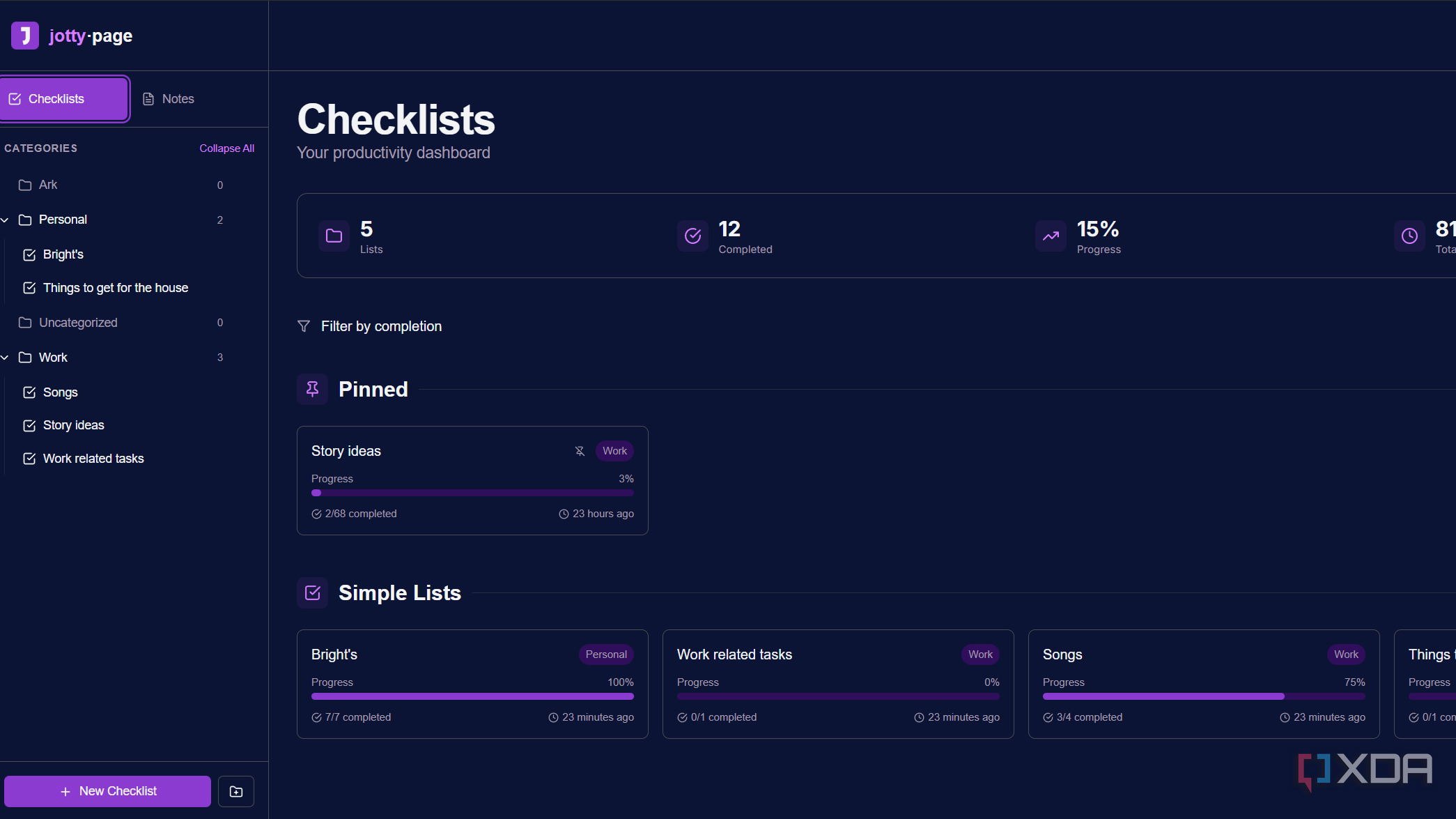Click the Lists folder stat icon
The width and height of the screenshot is (1456, 819).
(334, 236)
